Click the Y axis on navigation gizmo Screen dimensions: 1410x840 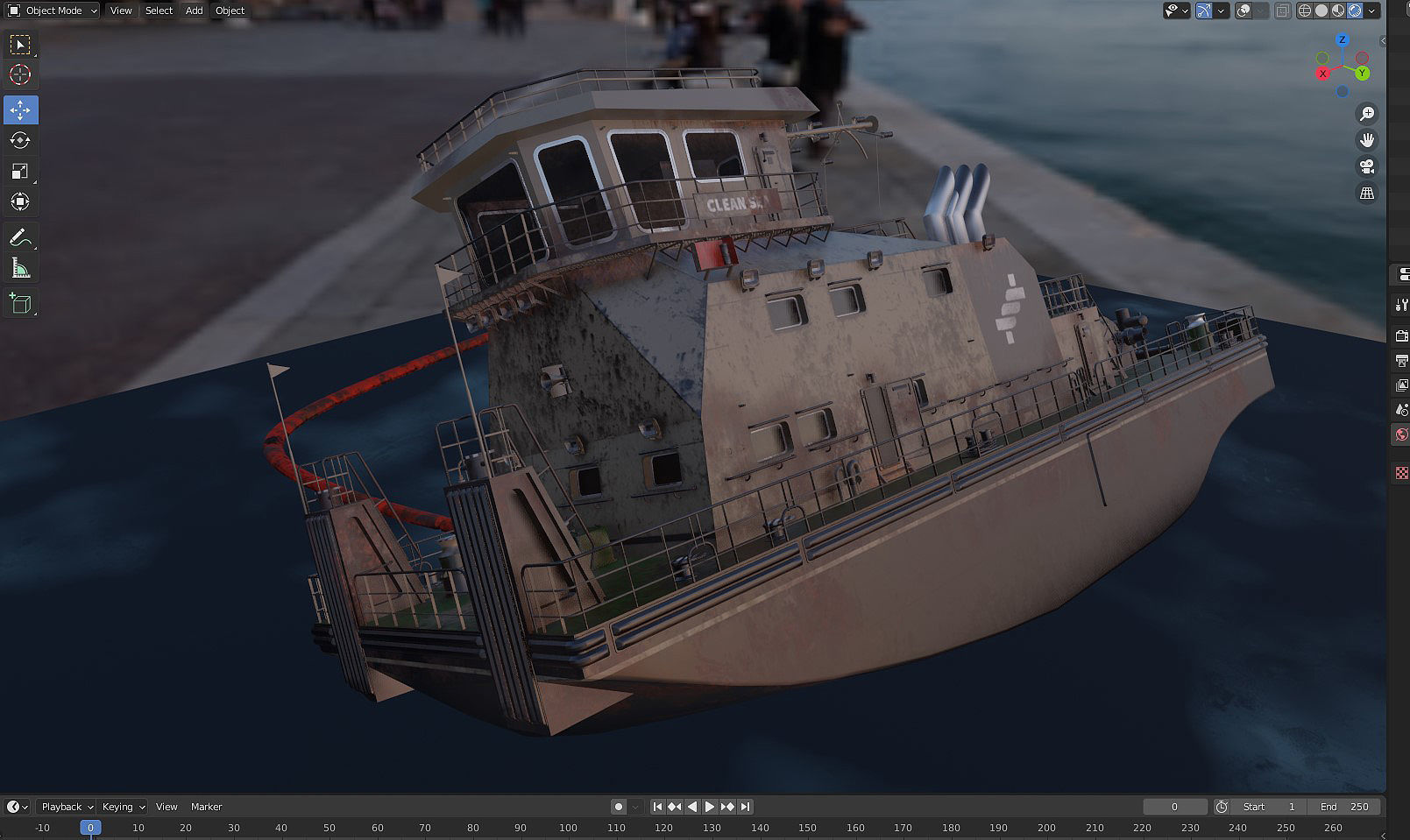click(1362, 74)
